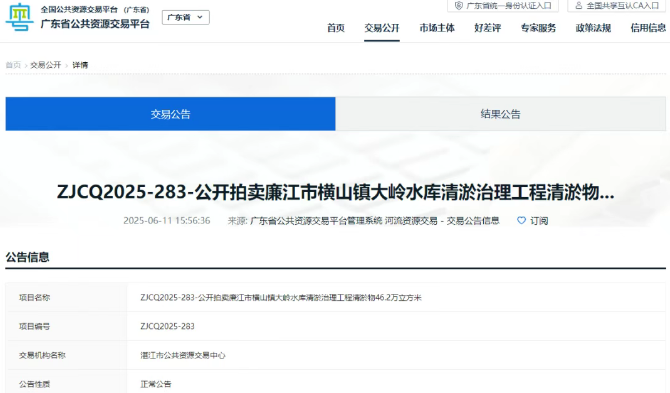
Task: Open the 好差评 navigation item
Action: [488, 28]
